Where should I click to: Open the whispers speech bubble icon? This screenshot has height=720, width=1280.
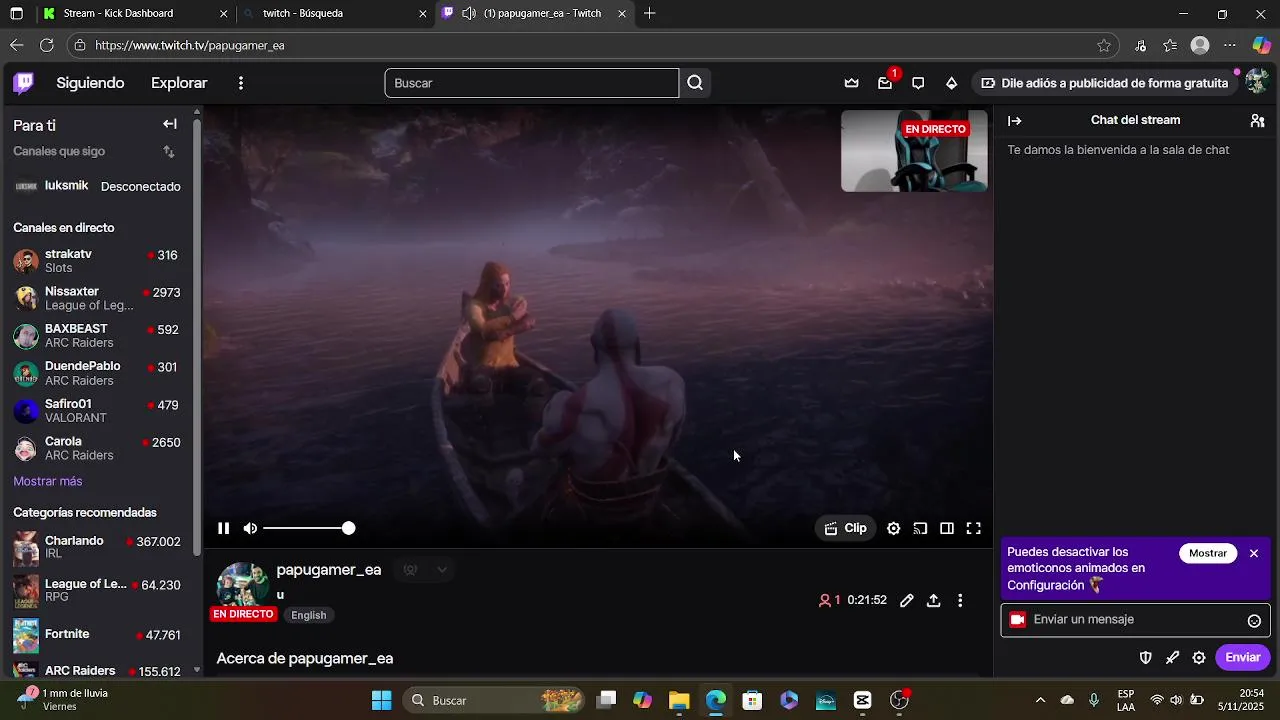918,83
